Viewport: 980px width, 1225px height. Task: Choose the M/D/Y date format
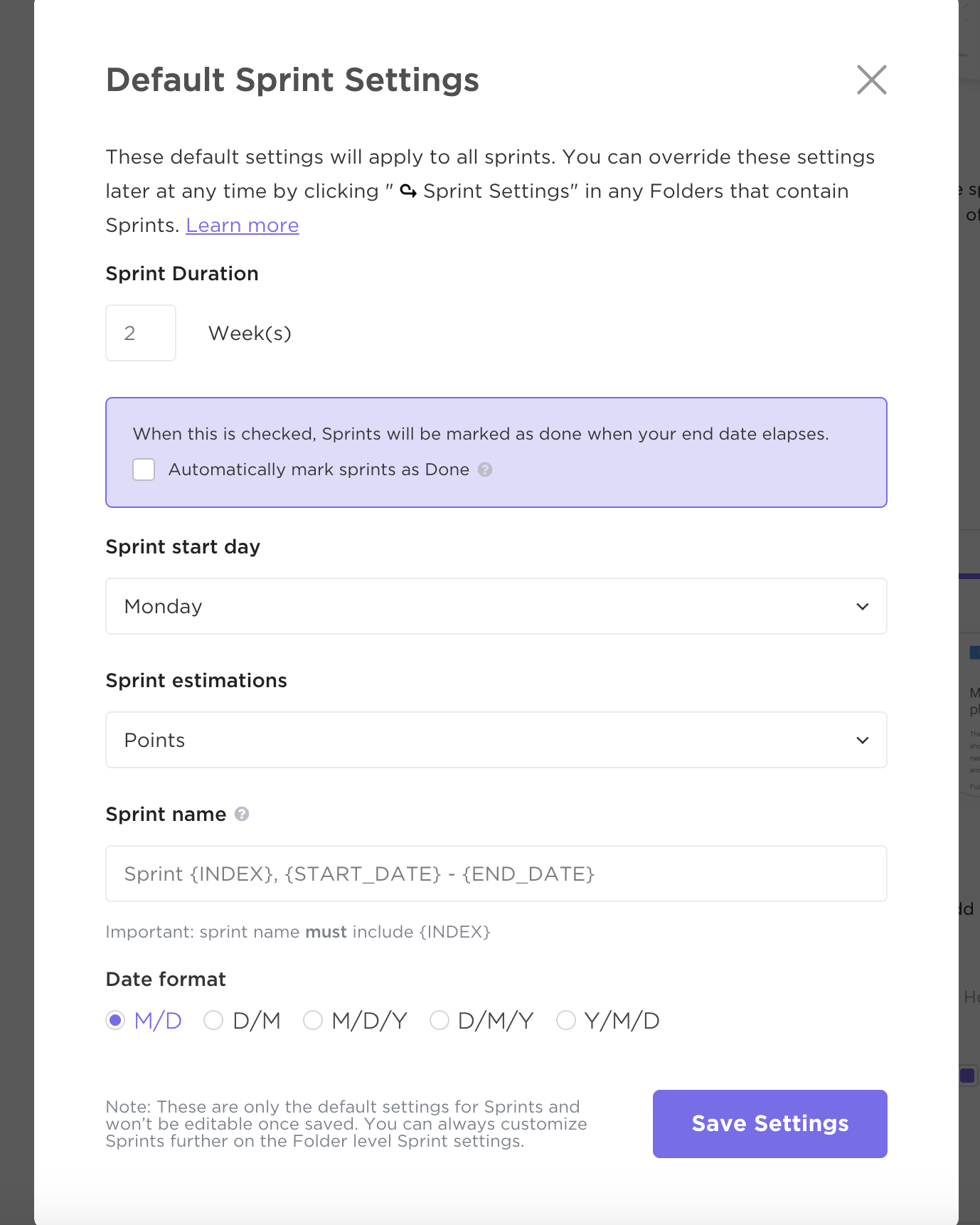[x=313, y=1020]
